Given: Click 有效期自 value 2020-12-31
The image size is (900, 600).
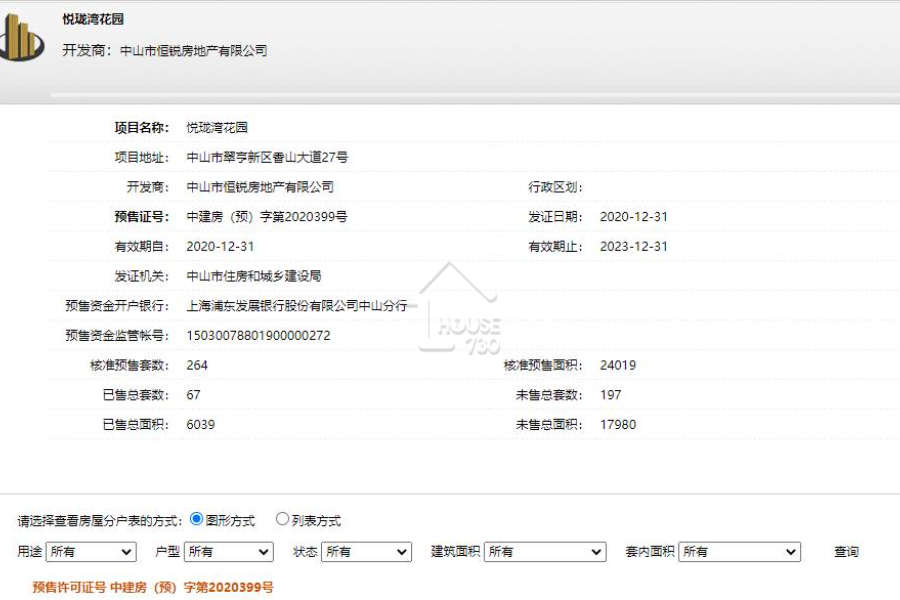Looking at the screenshot, I should (x=220, y=247).
